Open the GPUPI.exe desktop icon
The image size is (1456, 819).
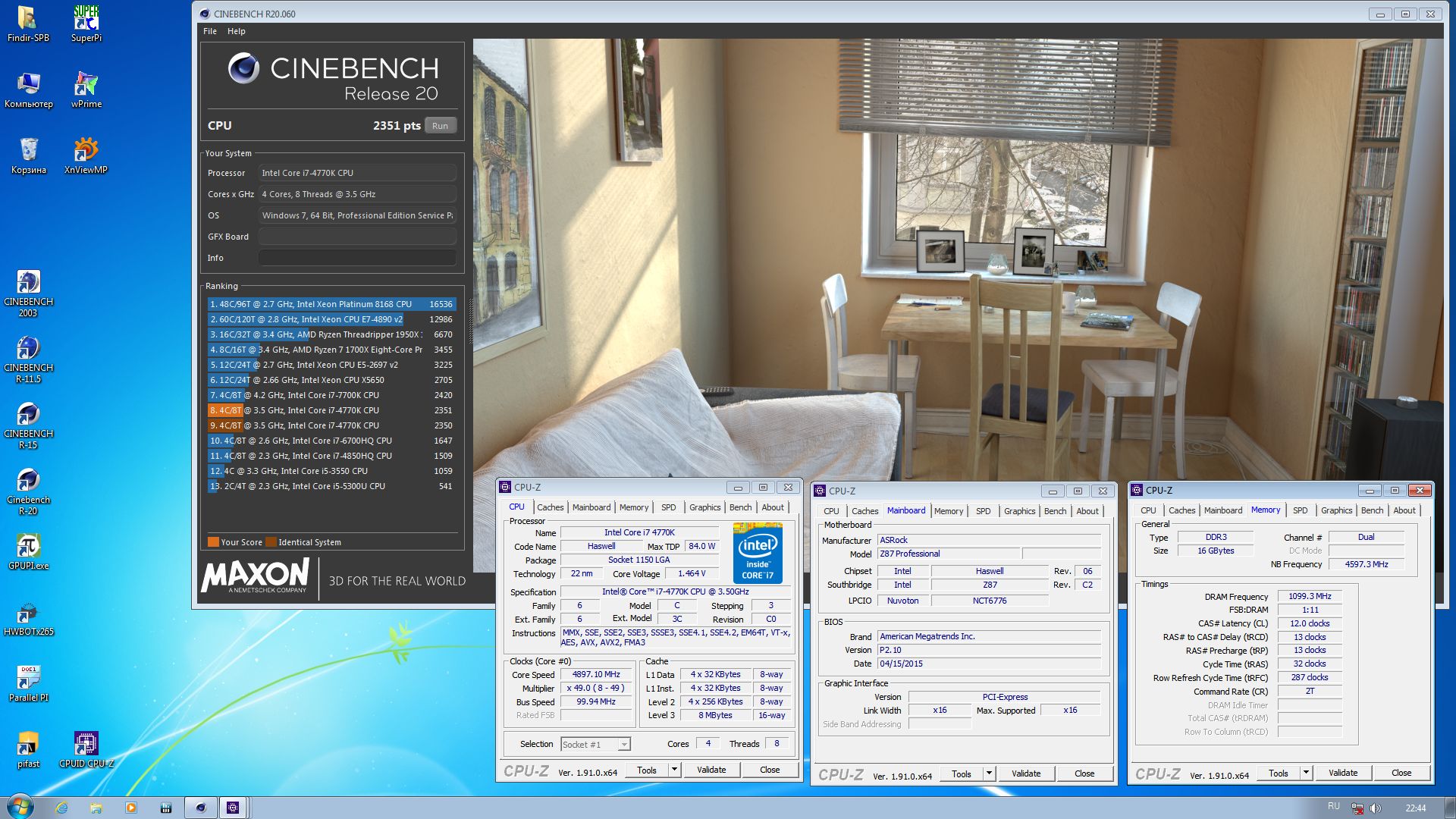pyautogui.click(x=28, y=551)
